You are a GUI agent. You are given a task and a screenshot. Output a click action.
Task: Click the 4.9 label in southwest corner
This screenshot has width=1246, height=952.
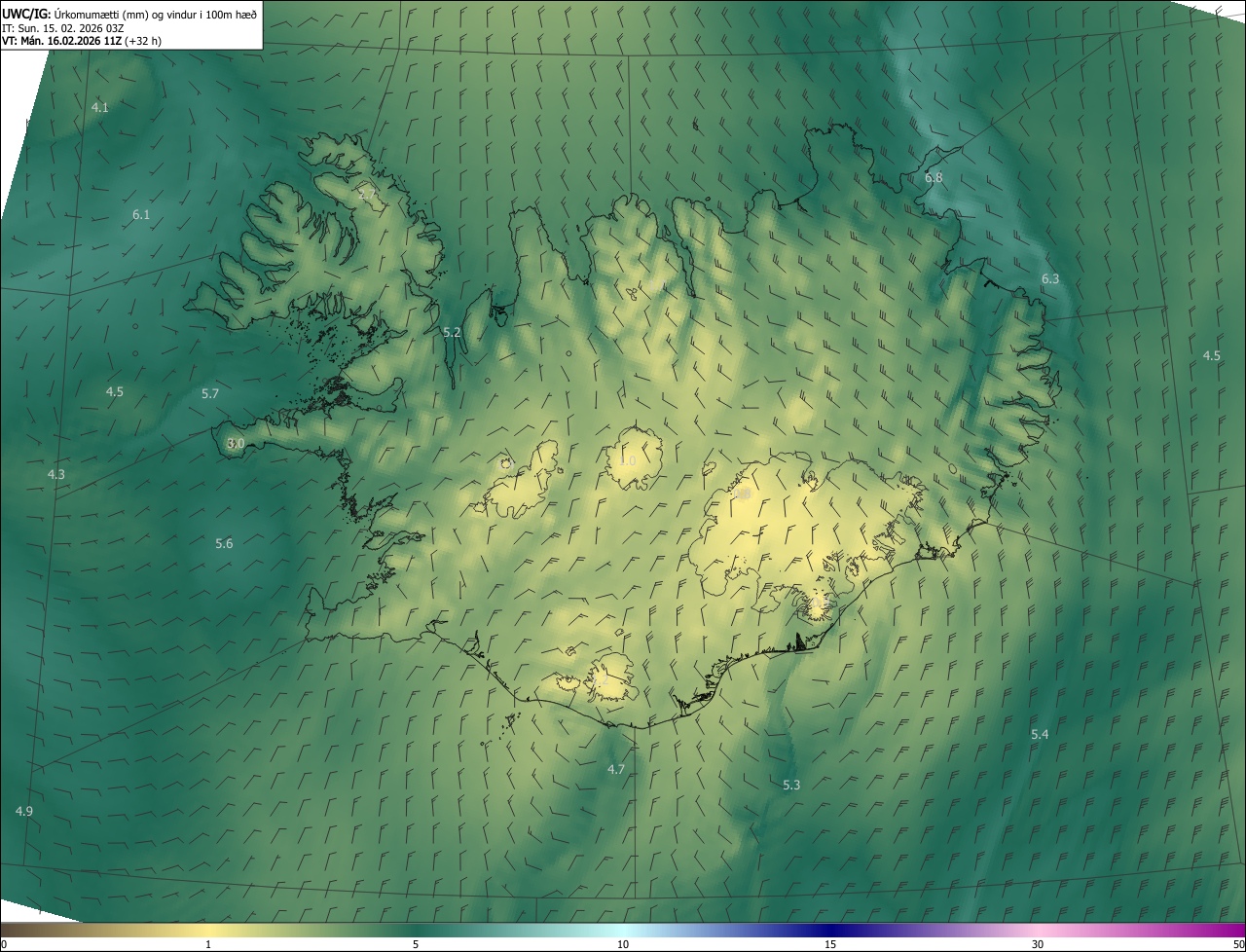[x=24, y=811]
